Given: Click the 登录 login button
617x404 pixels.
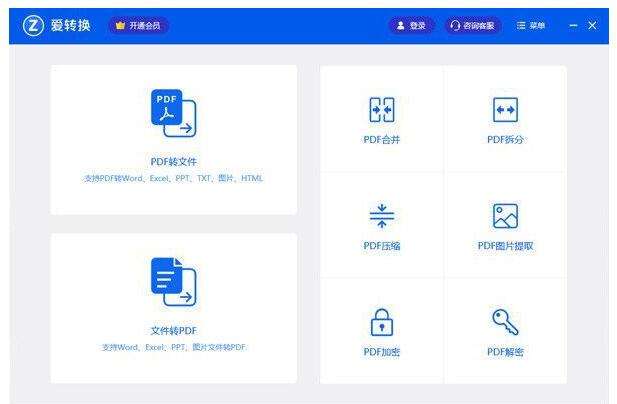Looking at the screenshot, I should [412, 26].
